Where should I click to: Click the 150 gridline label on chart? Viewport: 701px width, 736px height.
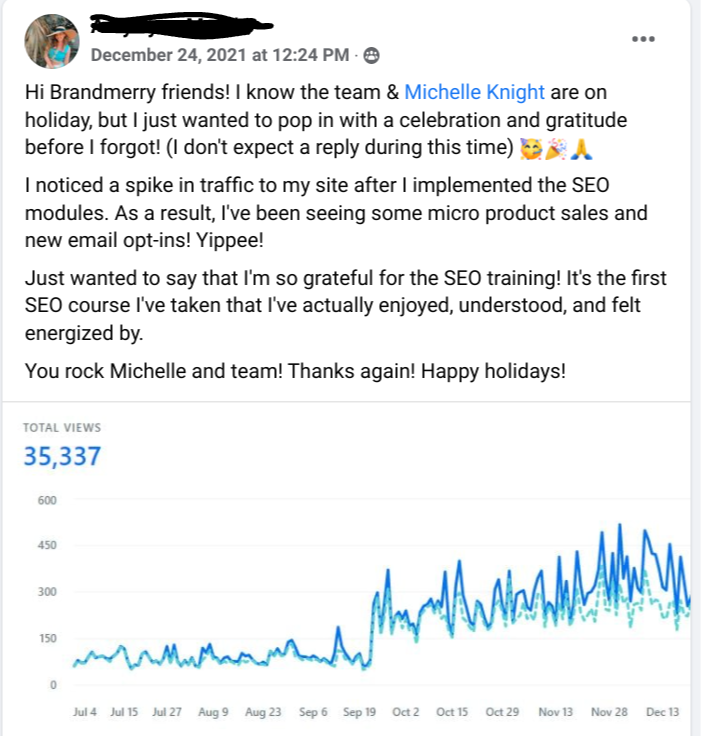click(47, 638)
